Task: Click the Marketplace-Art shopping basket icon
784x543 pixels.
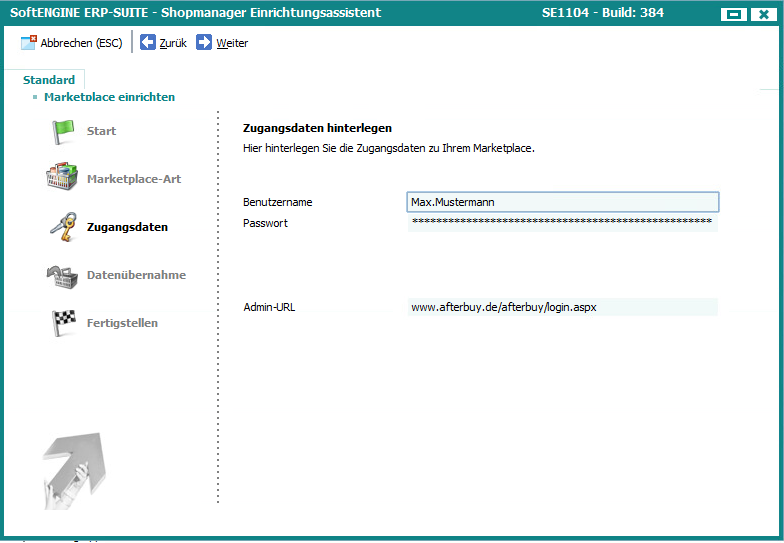Action: [x=62, y=176]
